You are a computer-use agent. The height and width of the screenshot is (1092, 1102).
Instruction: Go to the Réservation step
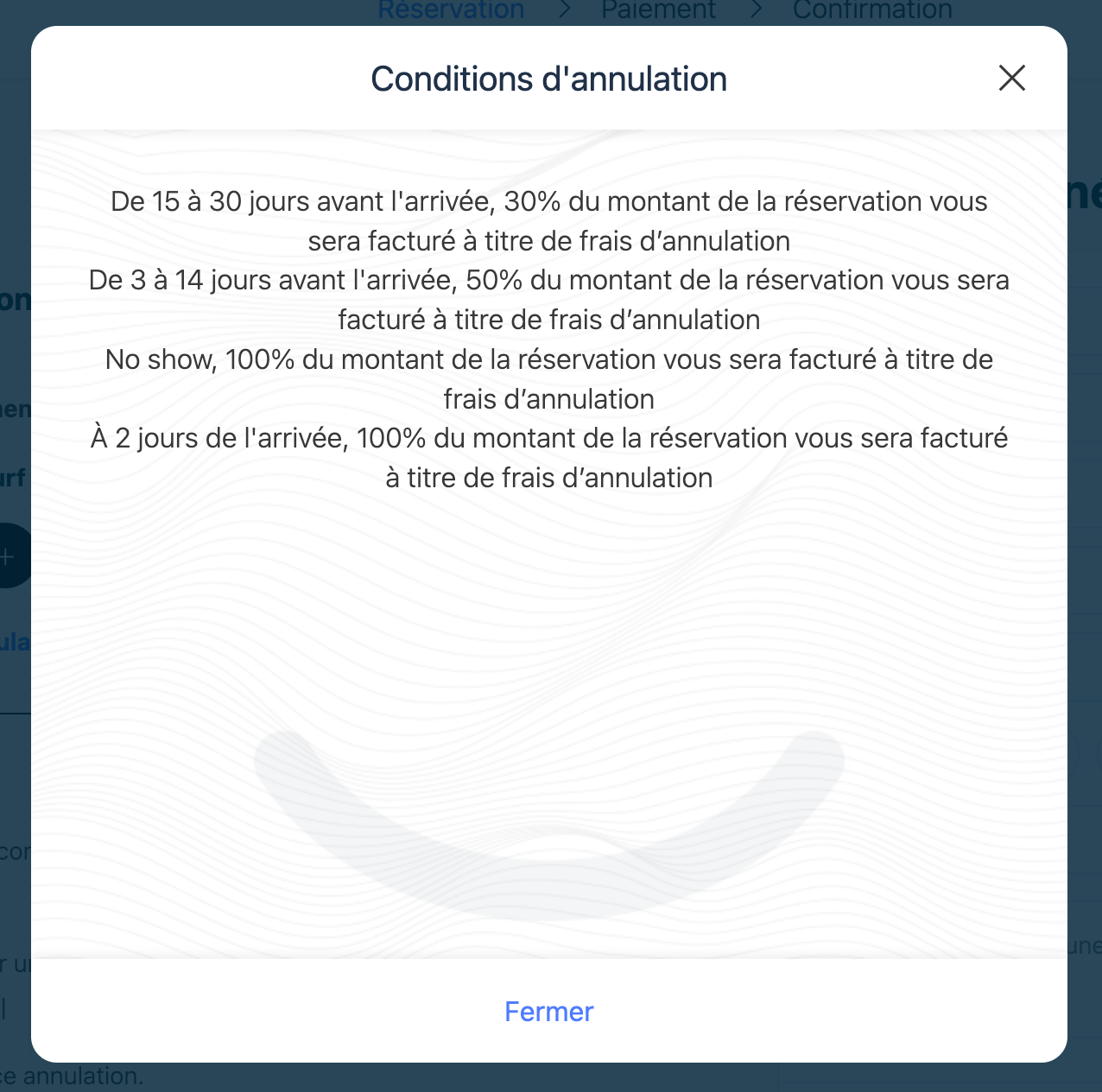click(451, 11)
